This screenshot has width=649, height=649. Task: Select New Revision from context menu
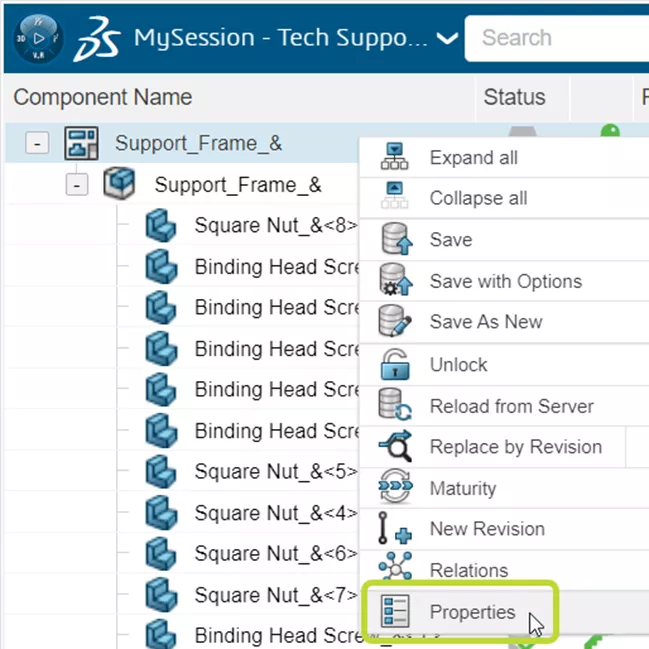pos(487,529)
